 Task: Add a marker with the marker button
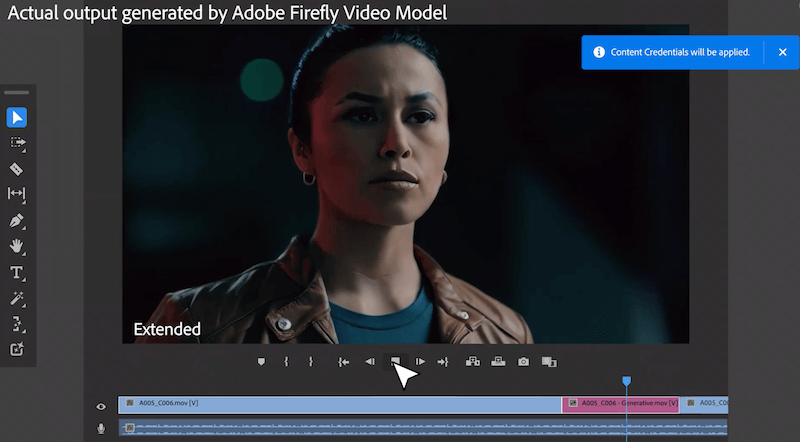(261, 362)
